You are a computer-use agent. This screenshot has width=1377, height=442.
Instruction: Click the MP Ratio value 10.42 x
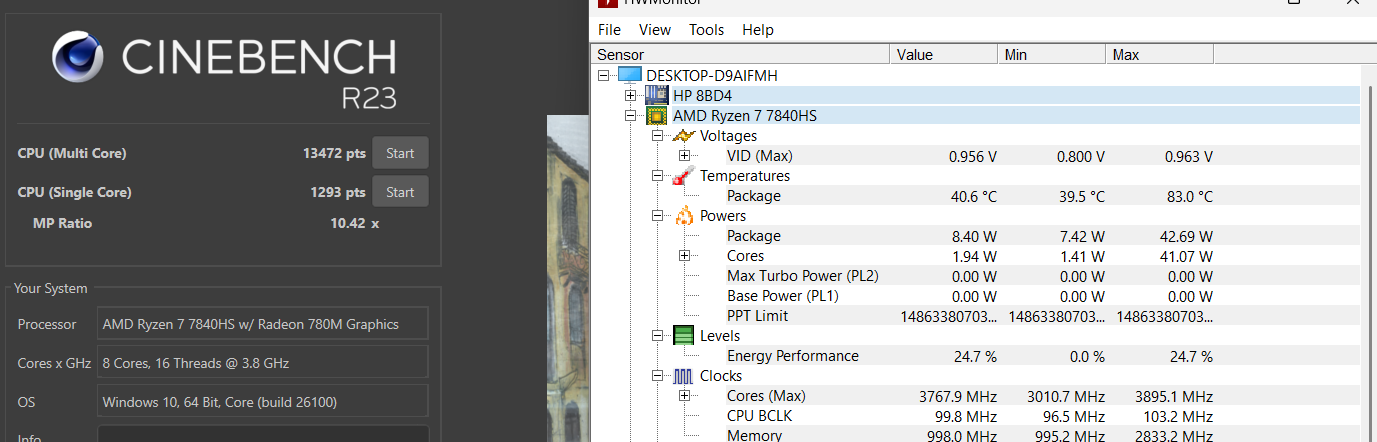point(355,223)
